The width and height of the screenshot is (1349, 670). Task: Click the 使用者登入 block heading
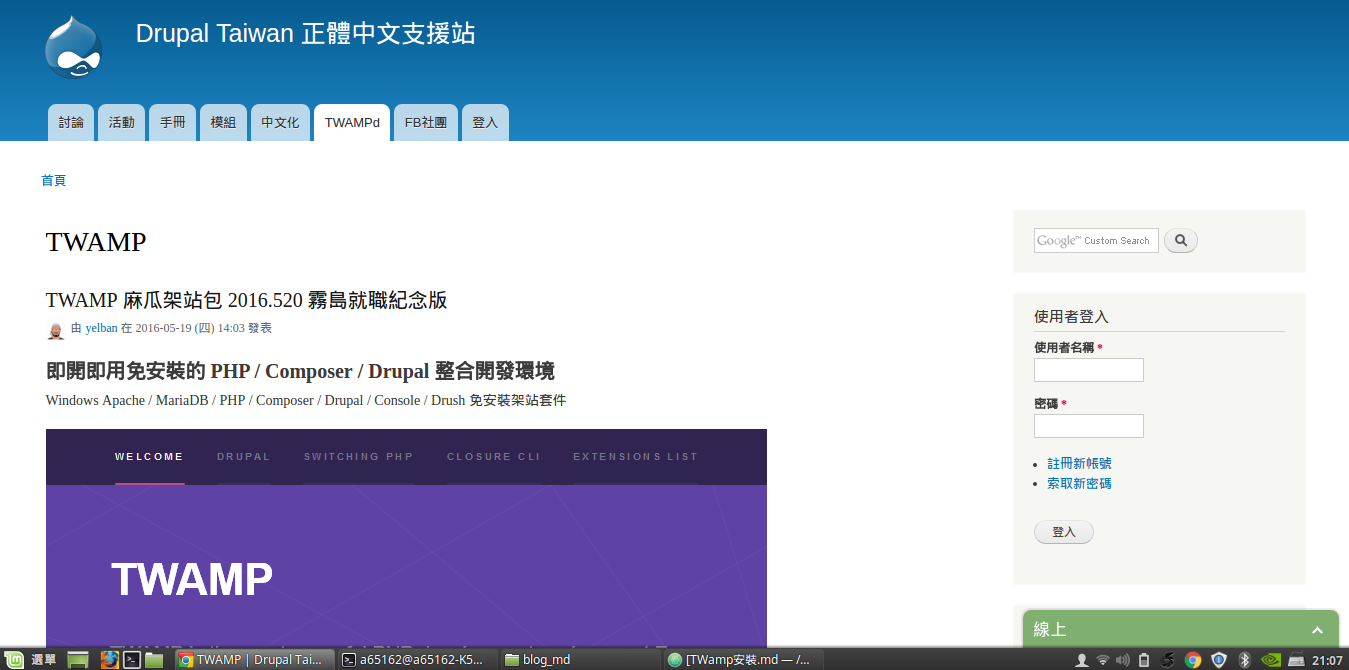click(x=1071, y=317)
